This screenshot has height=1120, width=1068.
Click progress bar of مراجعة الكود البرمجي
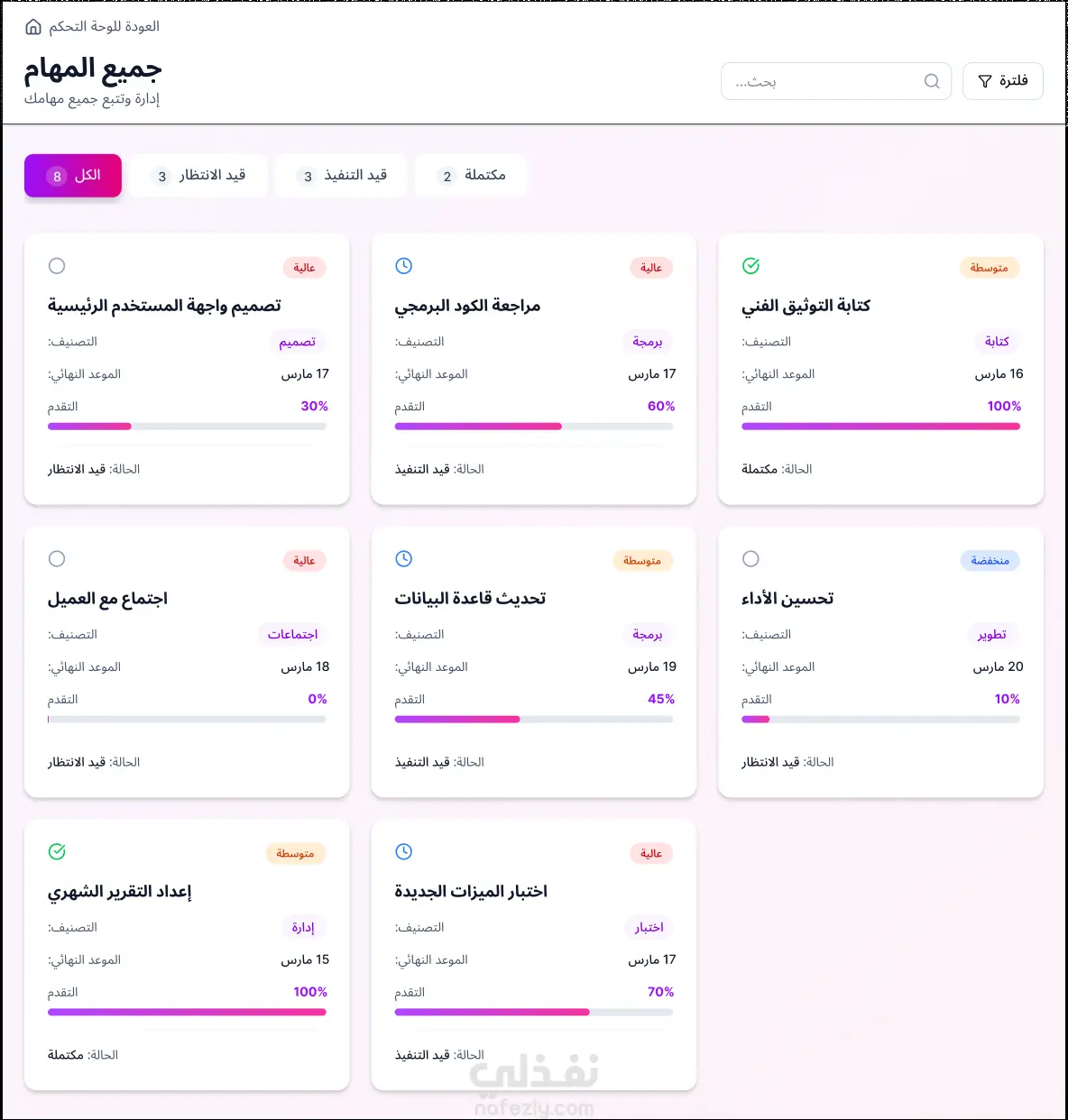[x=534, y=427]
